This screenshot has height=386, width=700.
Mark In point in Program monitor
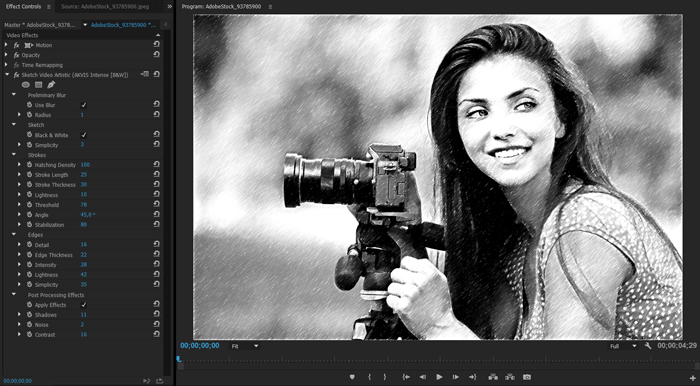369,377
